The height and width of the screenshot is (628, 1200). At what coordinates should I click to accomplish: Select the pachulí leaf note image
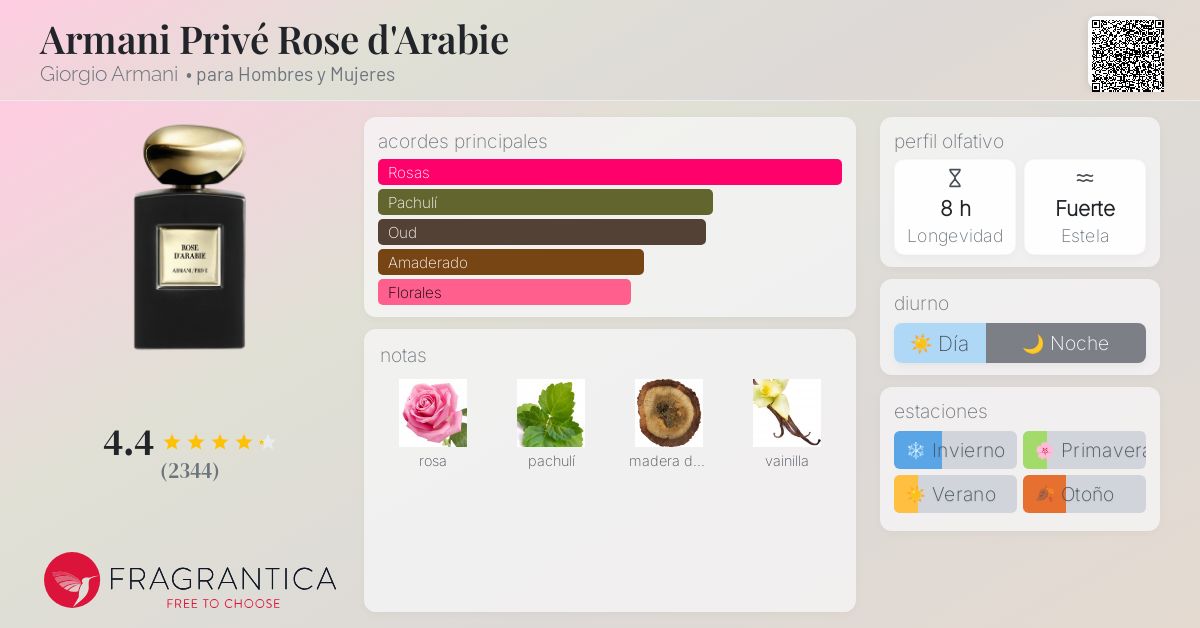(551, 413)
